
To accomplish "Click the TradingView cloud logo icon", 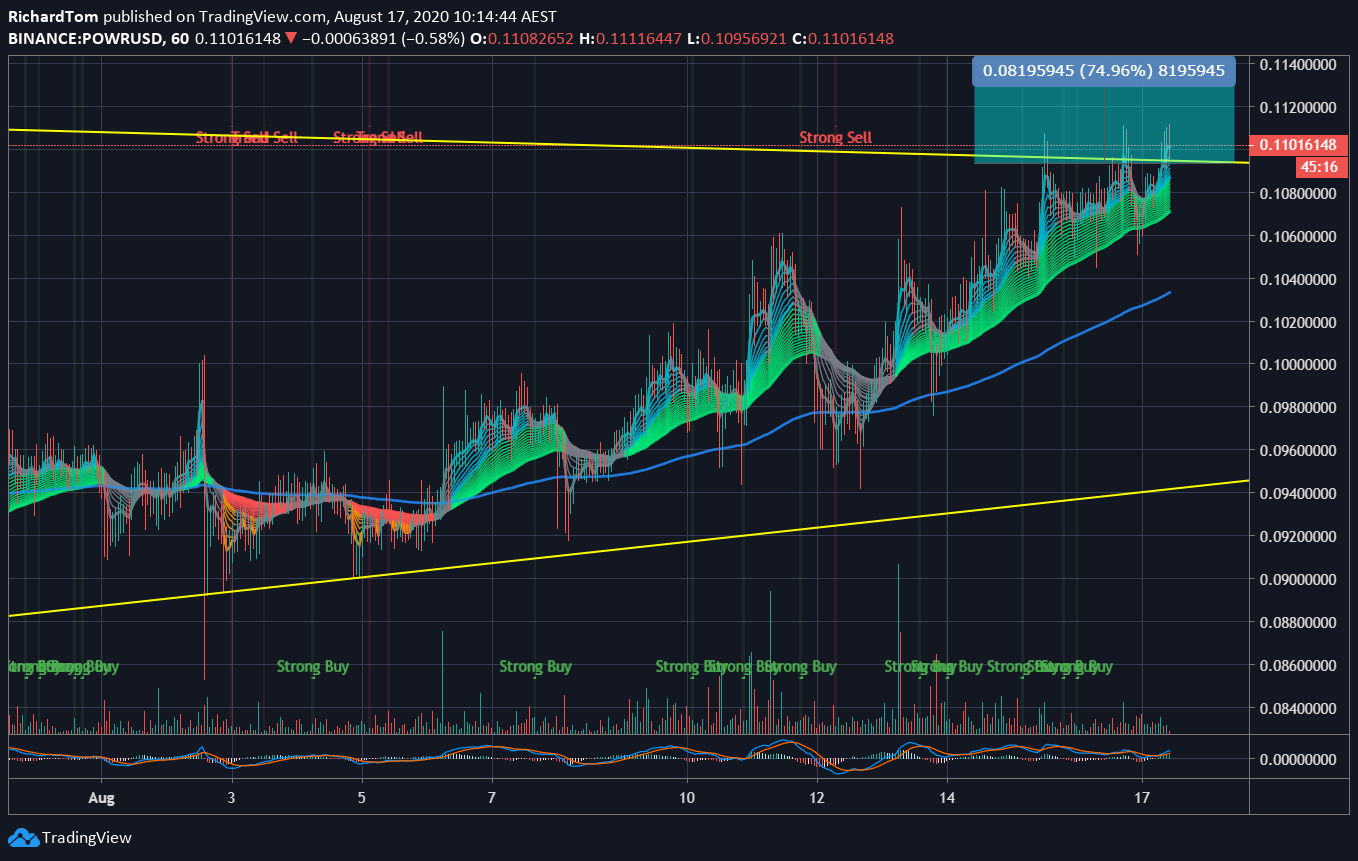I will point(22,837).
